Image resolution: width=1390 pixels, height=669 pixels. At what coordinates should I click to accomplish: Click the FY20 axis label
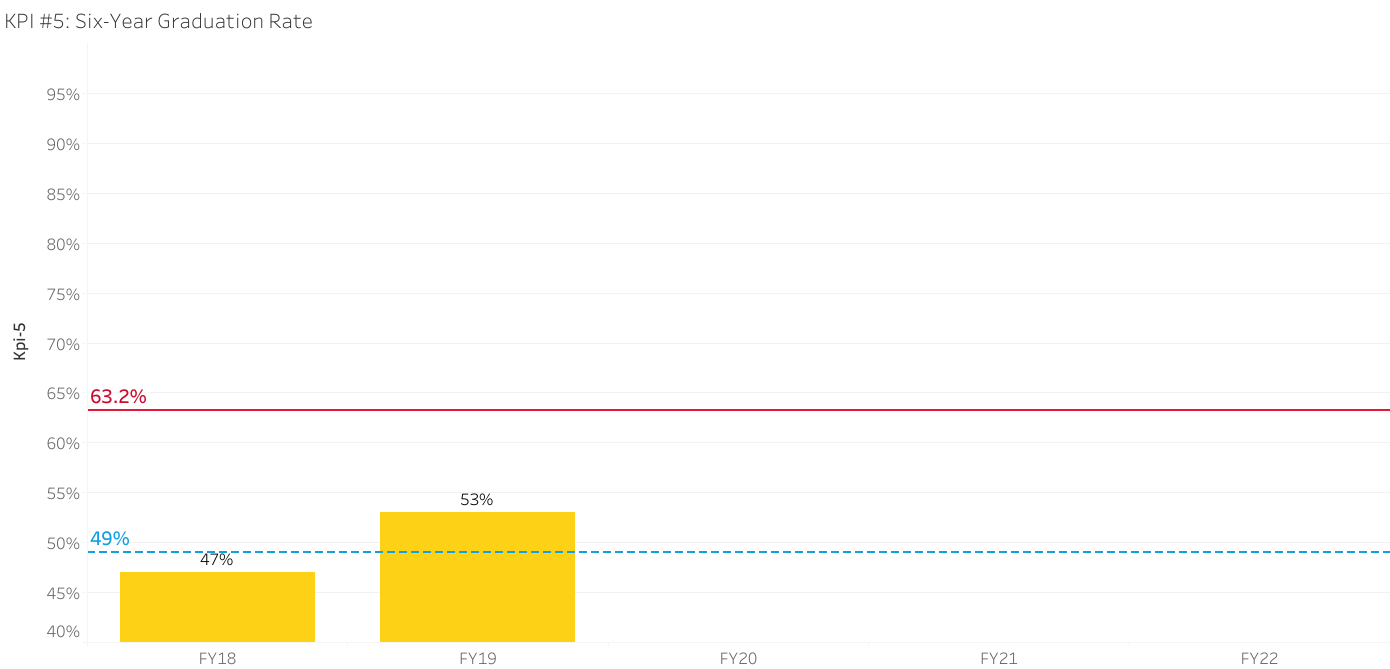[x=738, y=658]
